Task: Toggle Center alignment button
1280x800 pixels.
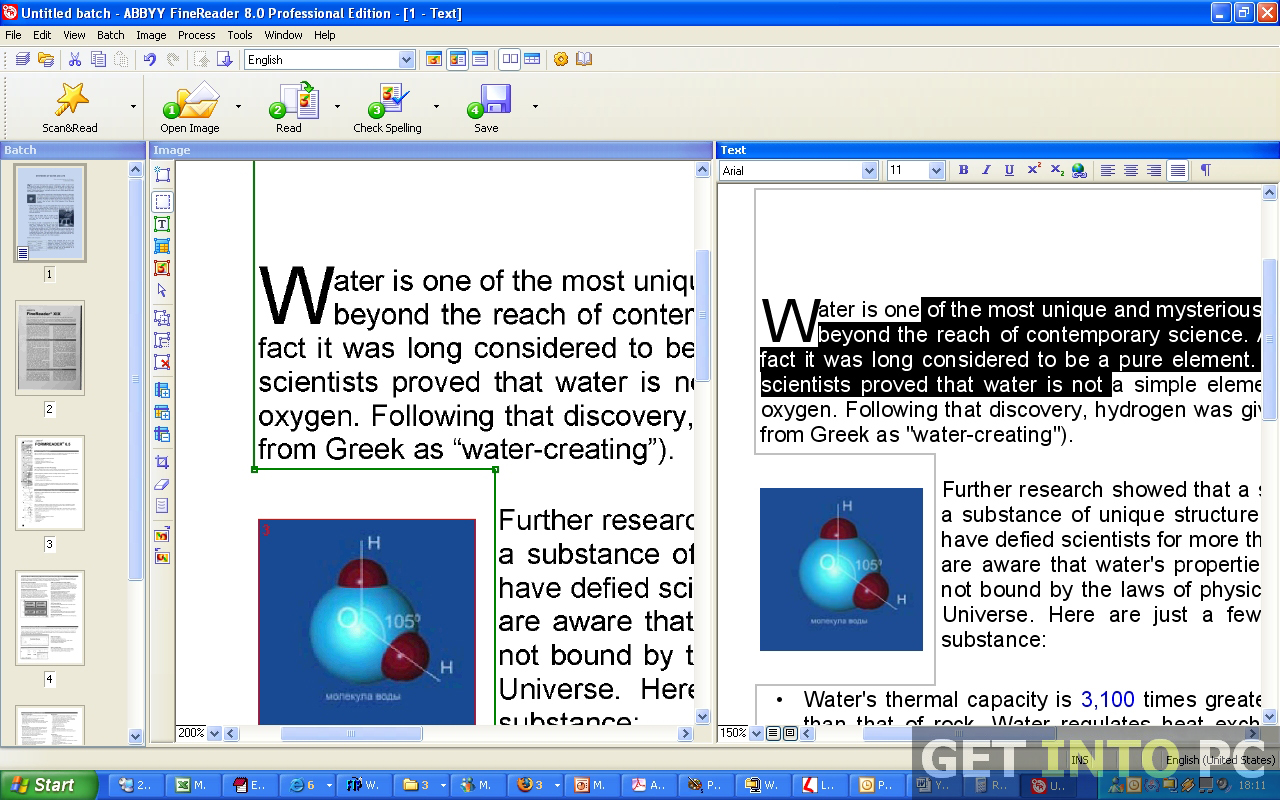Action: pyautogui.click(x=1131, y=171)
